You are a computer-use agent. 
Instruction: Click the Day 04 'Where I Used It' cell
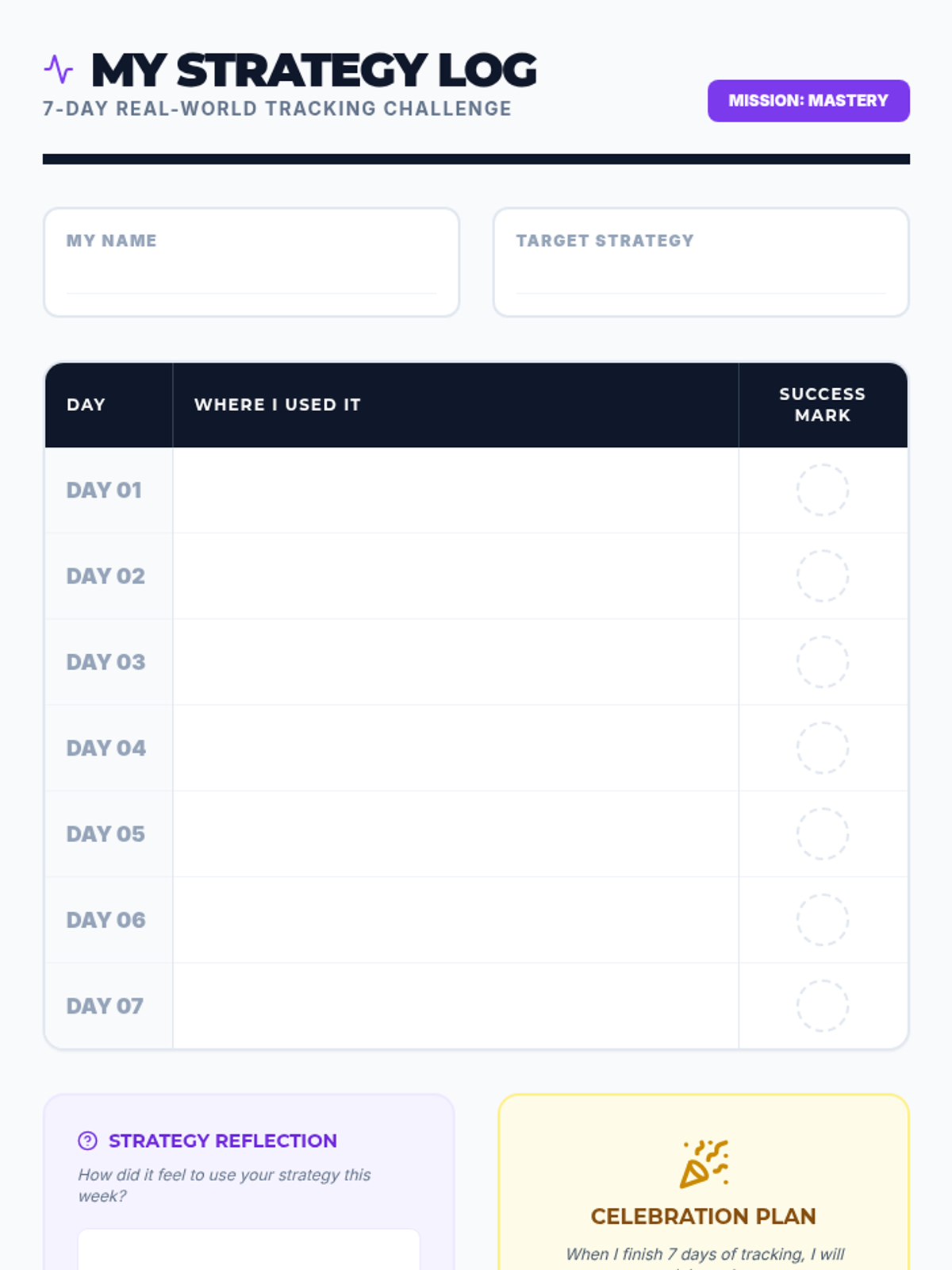point(455,748)
